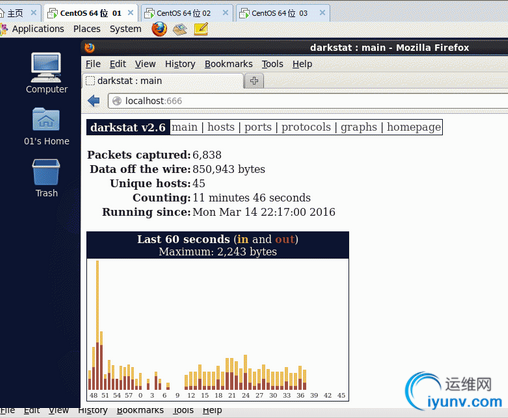508x418 pixels.
Task: Close the CentOS 64 位 02 VM tab
Action: tap(225, 13)
